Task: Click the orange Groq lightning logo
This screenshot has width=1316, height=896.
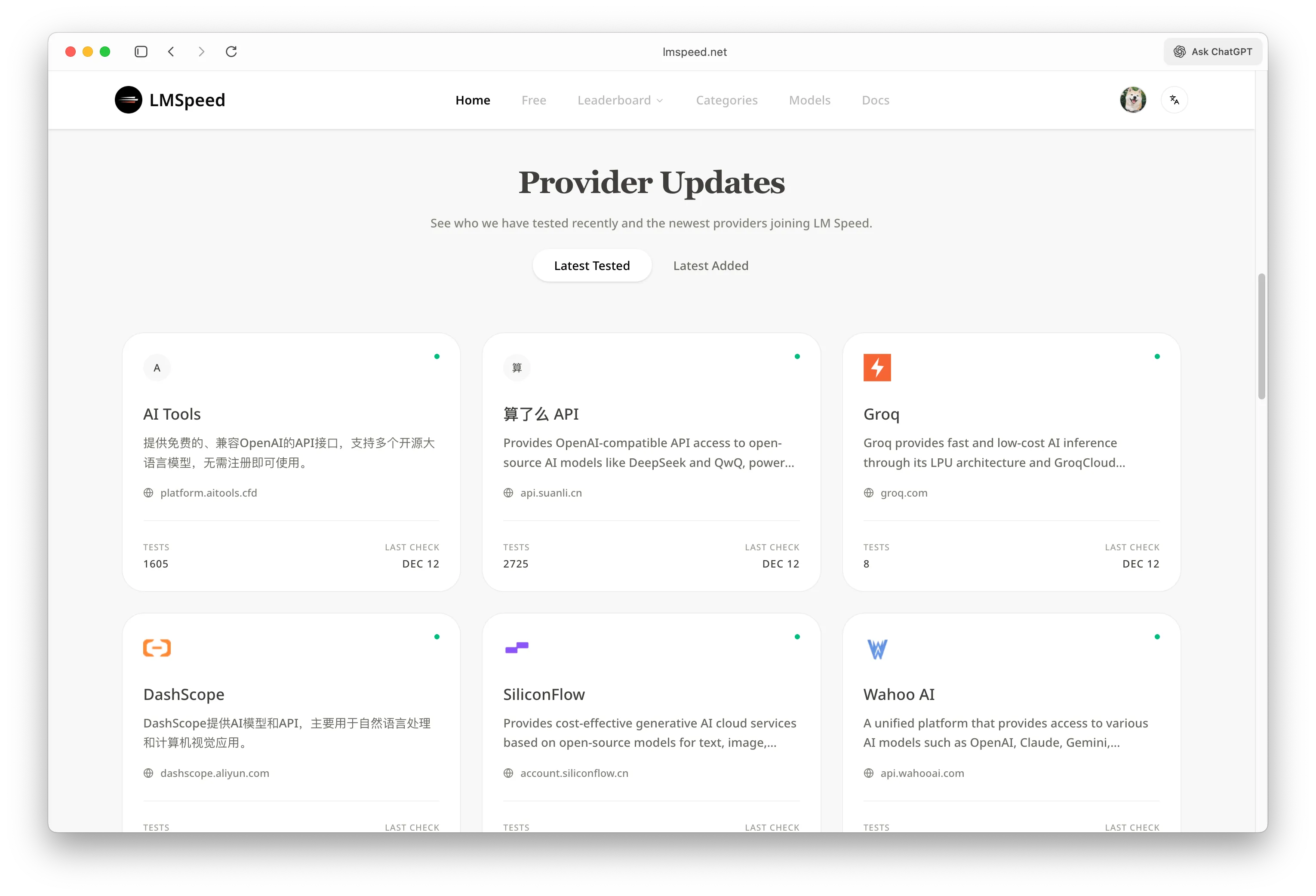Action: [x=876, y=367]
